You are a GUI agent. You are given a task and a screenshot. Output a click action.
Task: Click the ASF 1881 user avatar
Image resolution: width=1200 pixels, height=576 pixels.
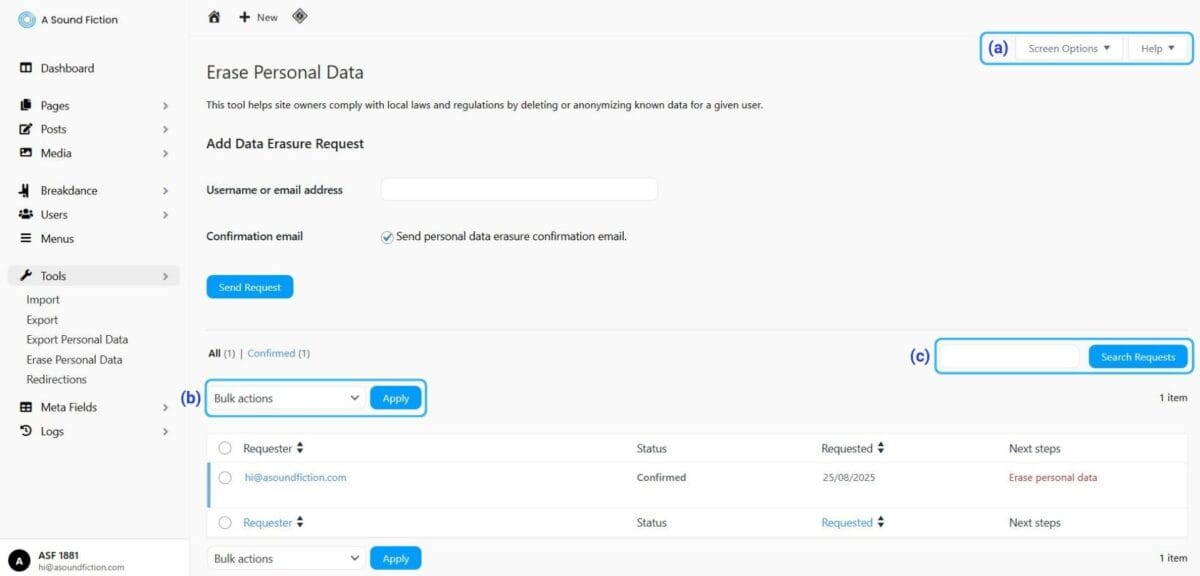coord(19,561)
